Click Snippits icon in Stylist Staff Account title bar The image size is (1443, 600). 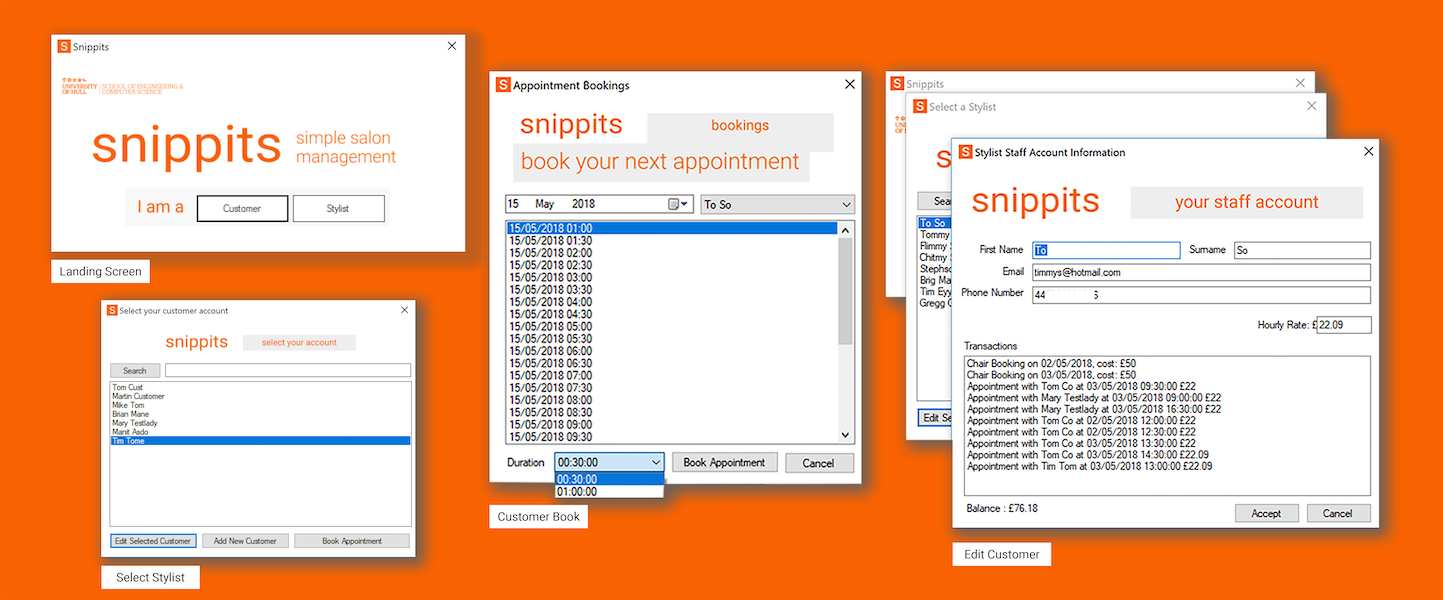(x=965, y=152)
